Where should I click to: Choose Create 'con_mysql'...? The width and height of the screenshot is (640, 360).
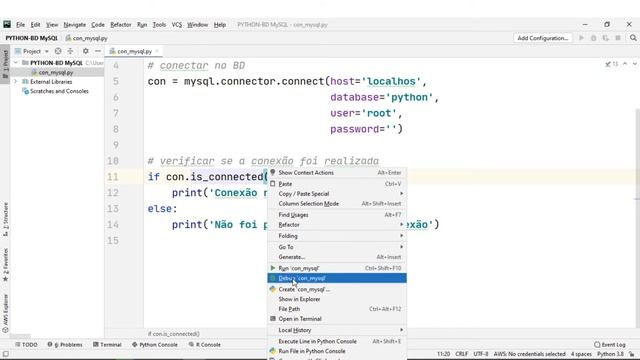click(337, 289)
